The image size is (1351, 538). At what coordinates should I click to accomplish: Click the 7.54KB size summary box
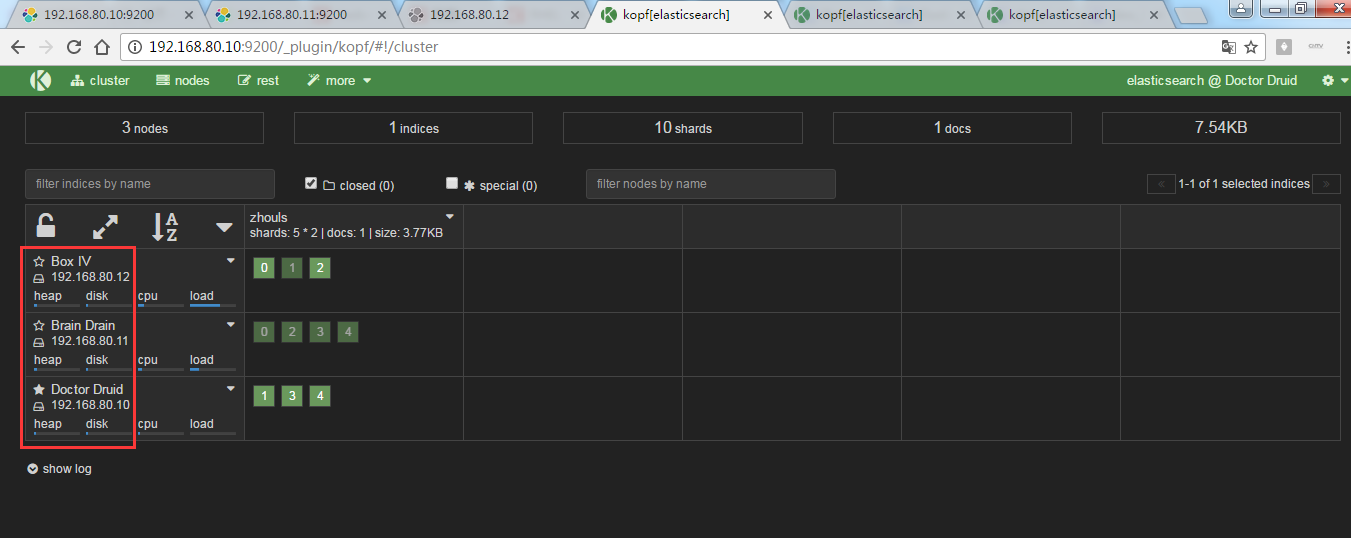coord(1221,128)
